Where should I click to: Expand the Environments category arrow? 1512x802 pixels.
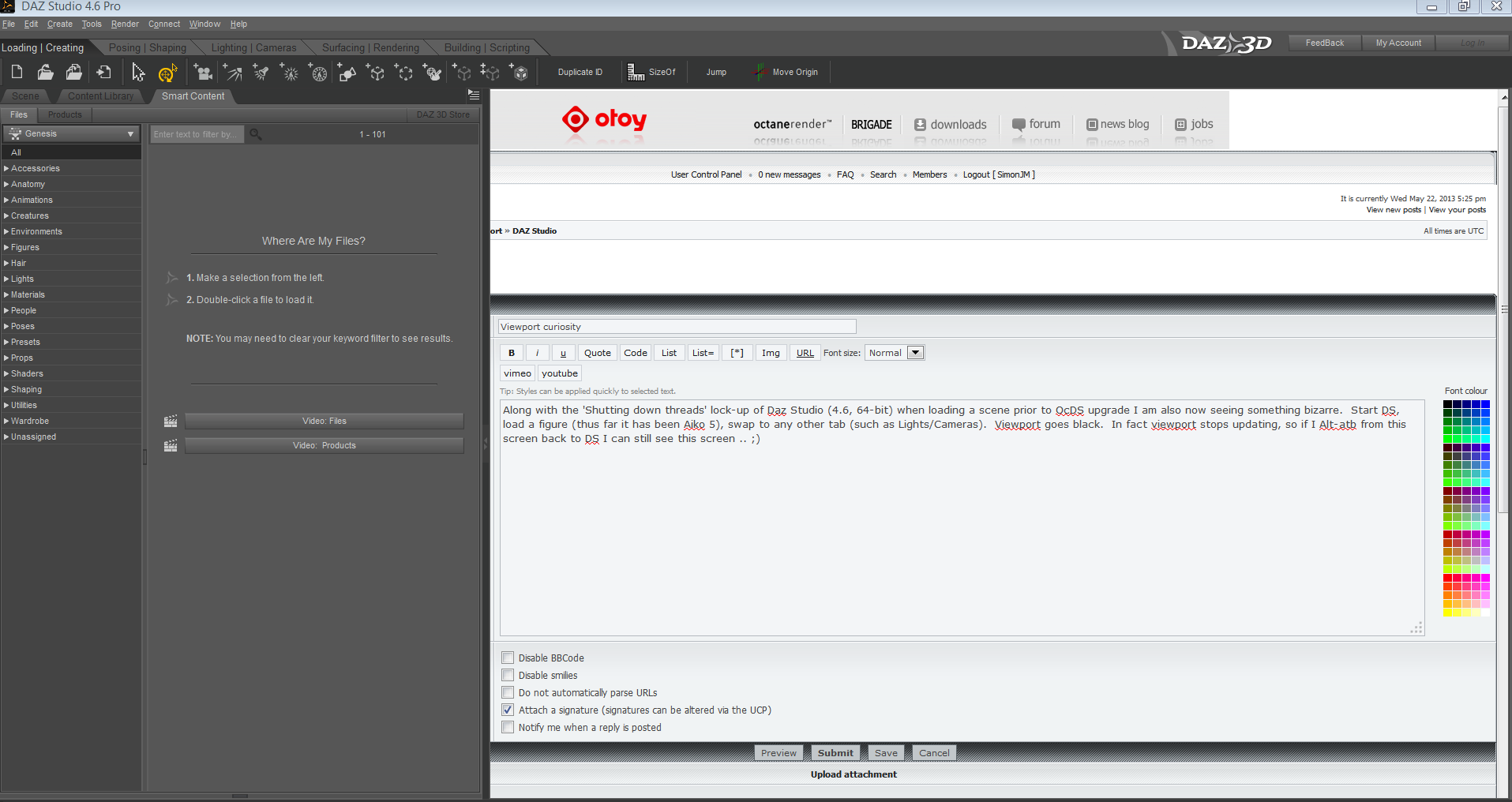click(x=6, y=231)
